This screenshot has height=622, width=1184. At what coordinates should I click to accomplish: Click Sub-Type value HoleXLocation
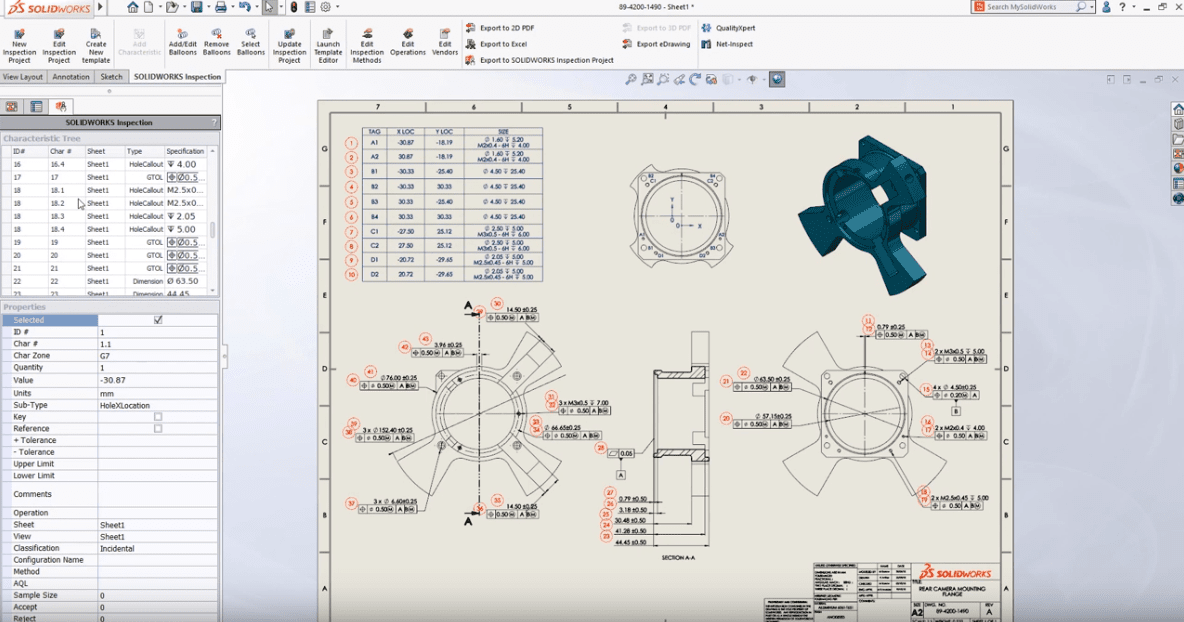click(157, 405)
